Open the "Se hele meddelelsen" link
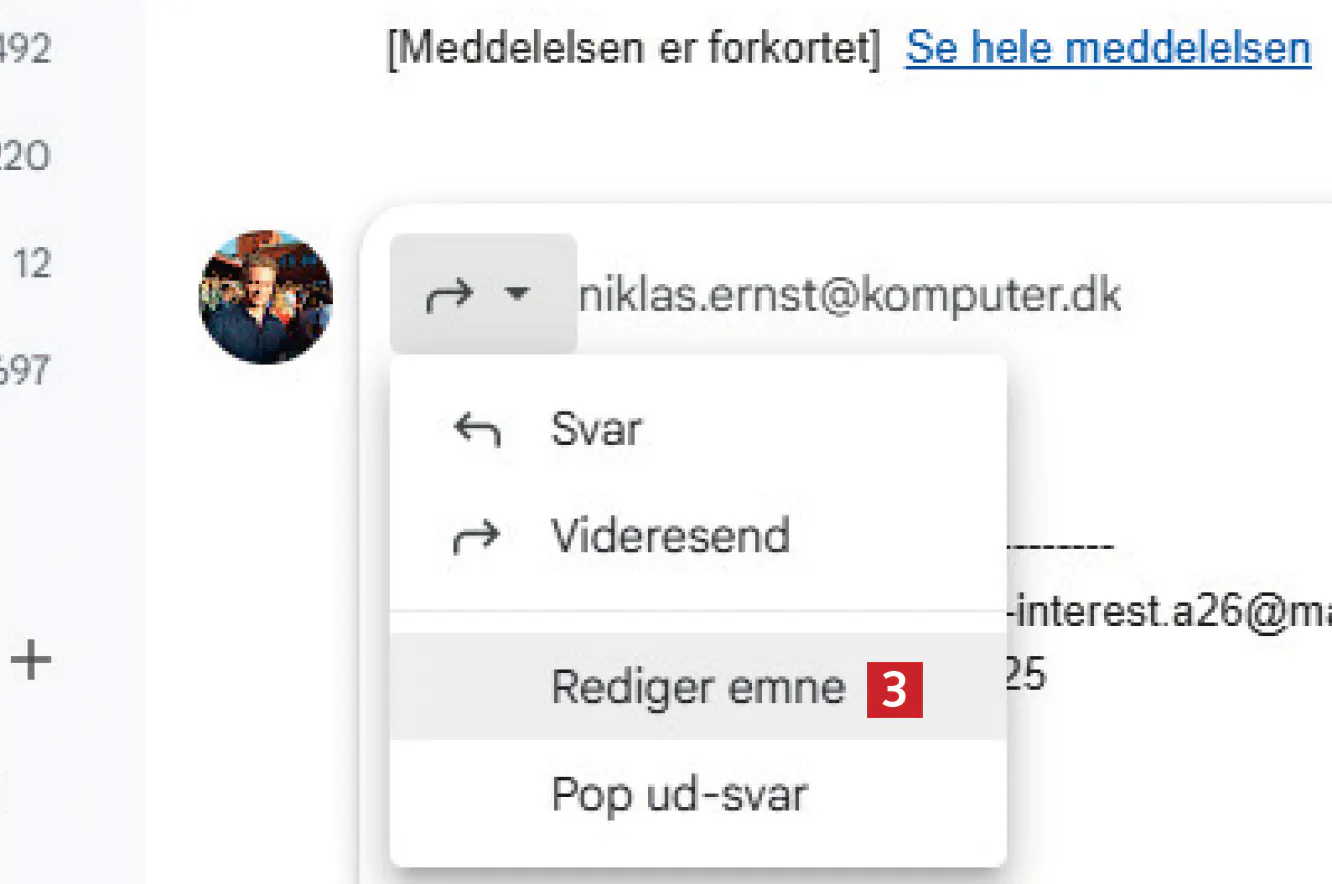 point(1108,48)
